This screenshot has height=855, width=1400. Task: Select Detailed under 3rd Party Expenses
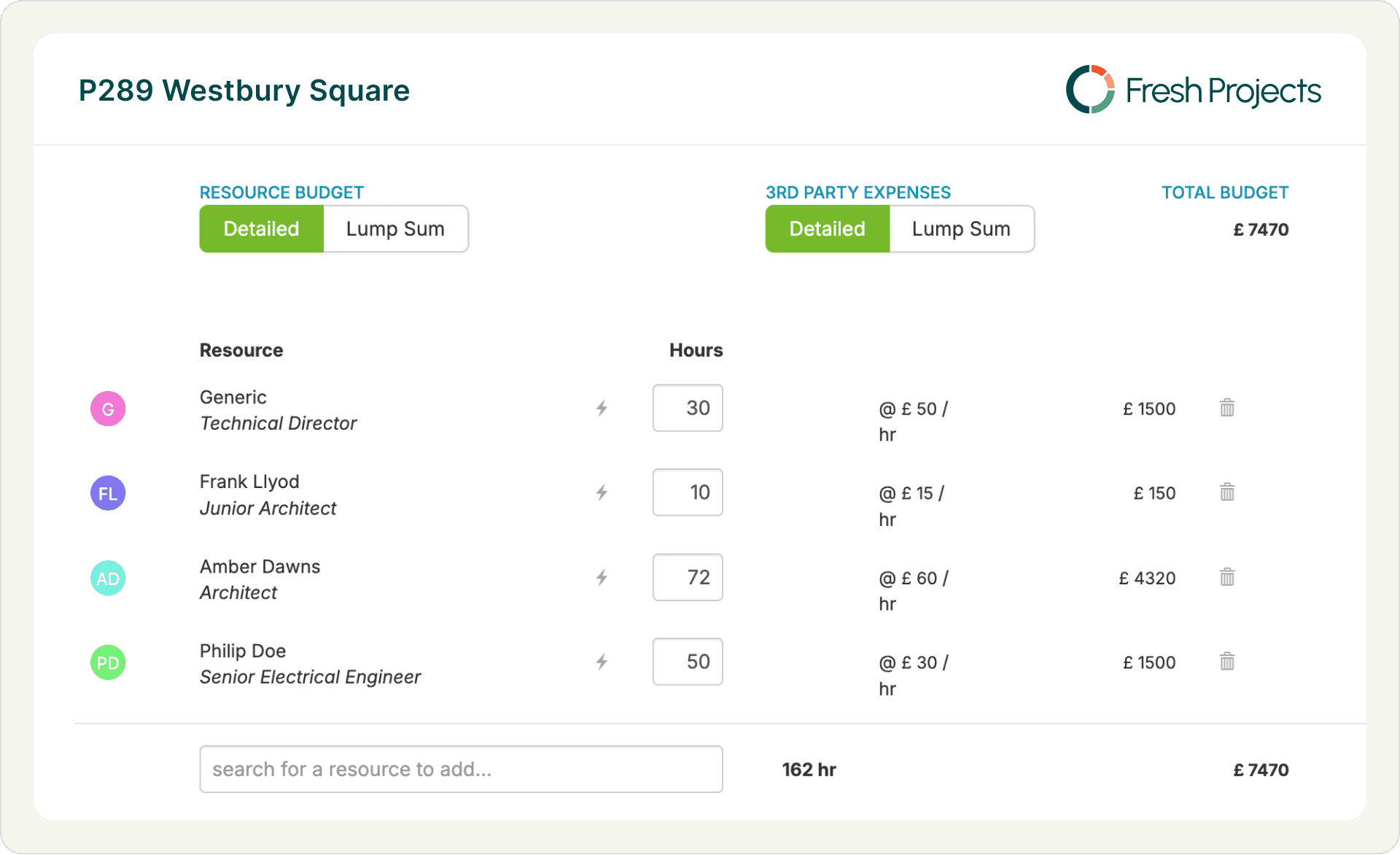pyautogui.click(x=827, y=229)
